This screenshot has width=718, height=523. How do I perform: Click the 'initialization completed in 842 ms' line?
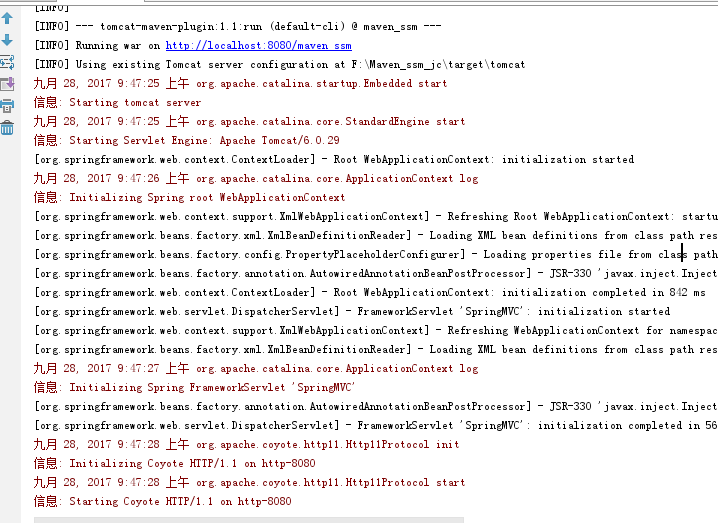(370, 293)
